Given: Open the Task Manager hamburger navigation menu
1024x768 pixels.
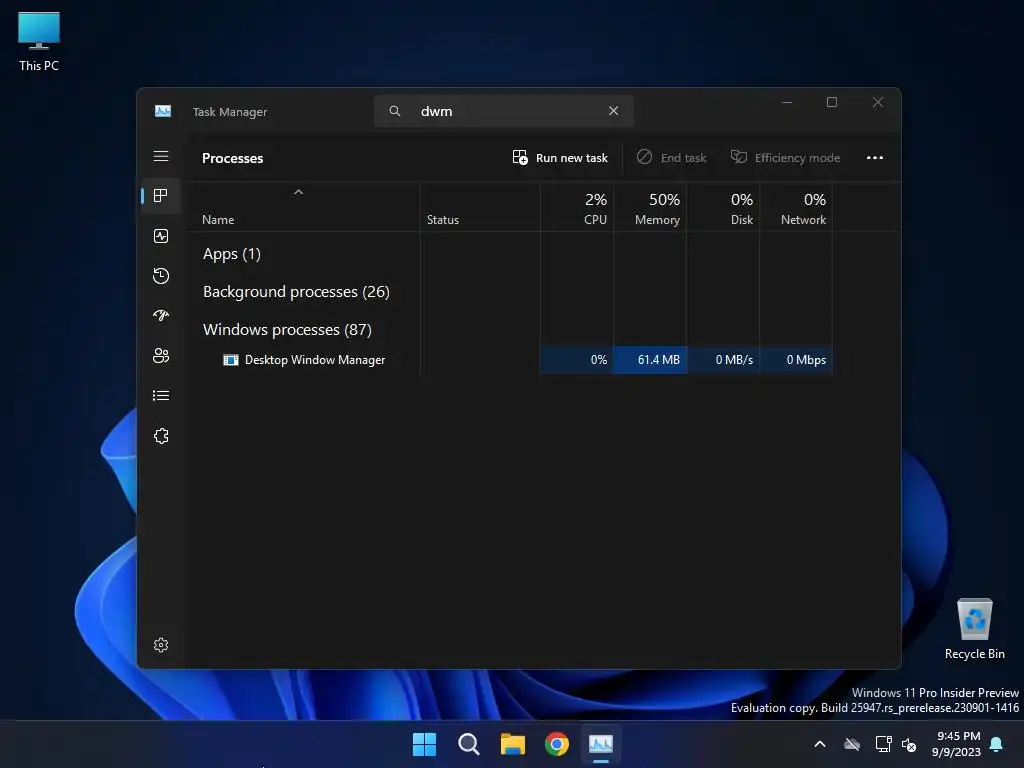Looking at the screenshot, I should click(x=161, y=156).
